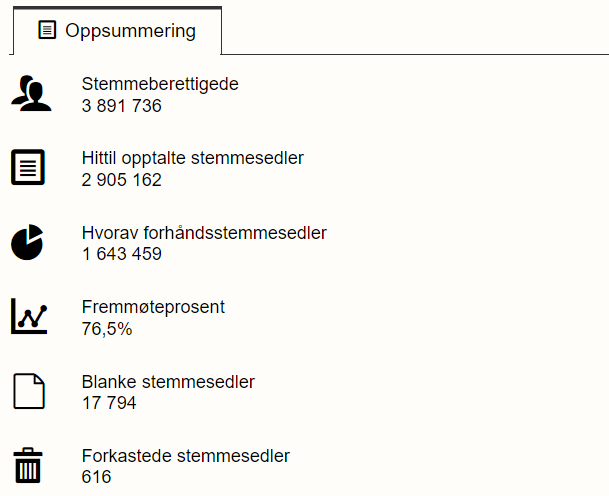Click the trash can icon for Forkastede stemmesedler

click(x=28, y=466)
